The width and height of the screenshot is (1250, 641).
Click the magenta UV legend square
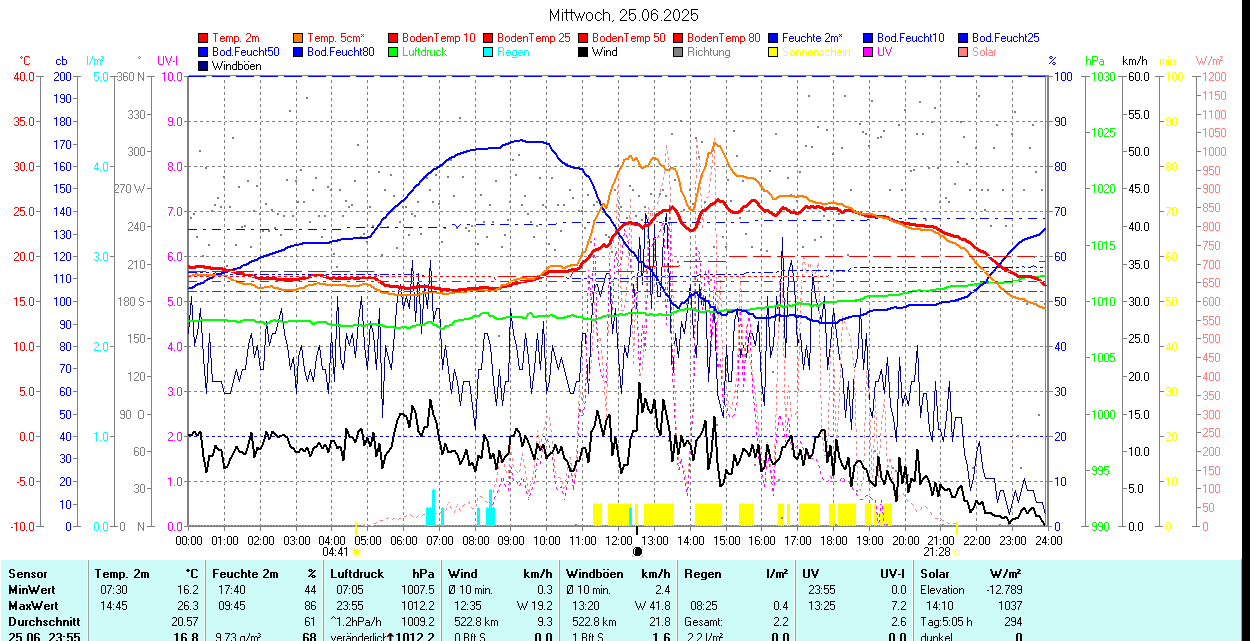(x=869, y=52)
